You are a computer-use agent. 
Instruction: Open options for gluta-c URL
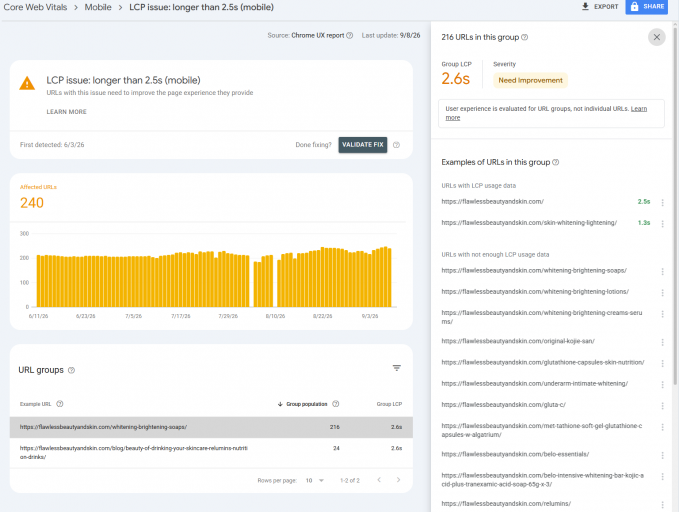pos(662,406)
